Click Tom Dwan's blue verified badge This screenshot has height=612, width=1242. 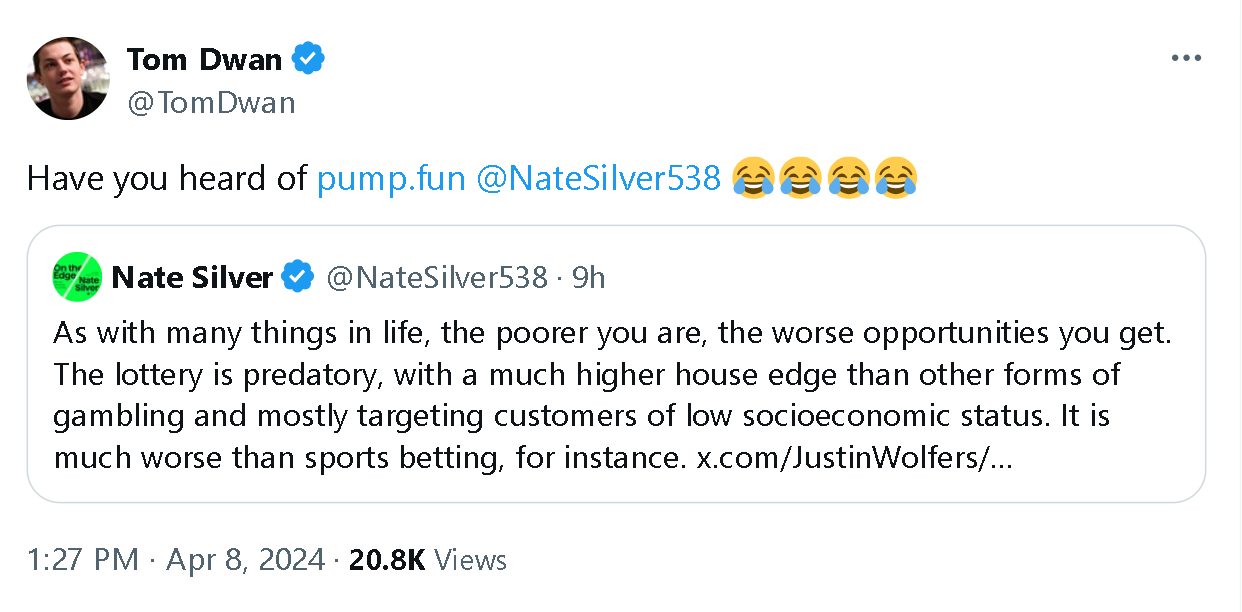pos(308,60)
